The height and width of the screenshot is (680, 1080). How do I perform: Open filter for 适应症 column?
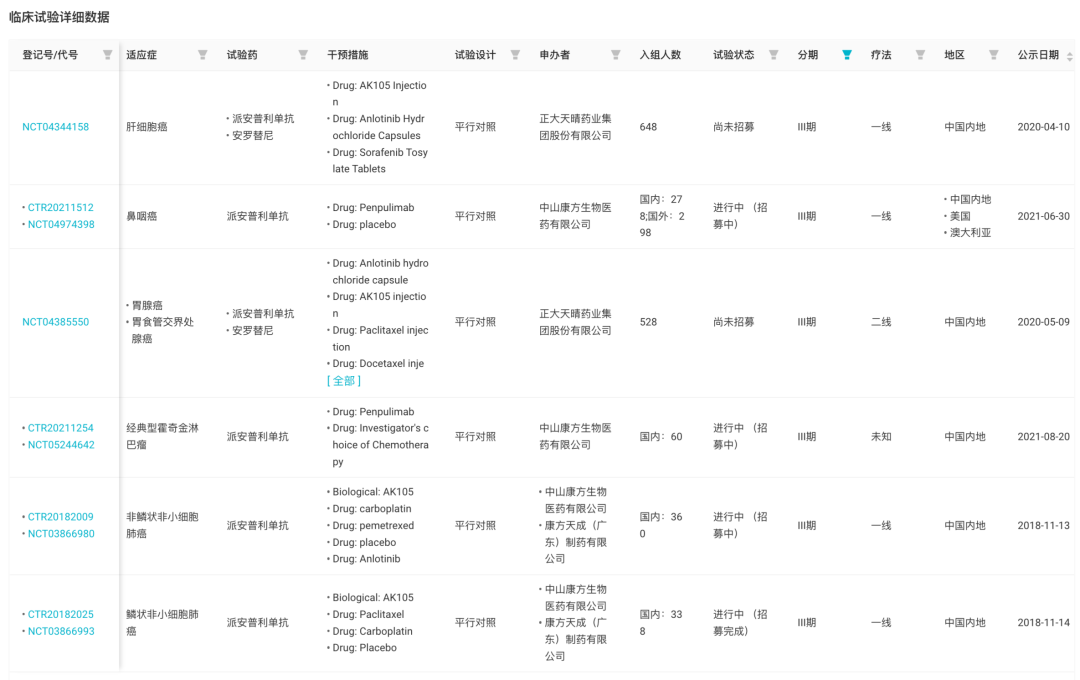[x=202, y=55]
